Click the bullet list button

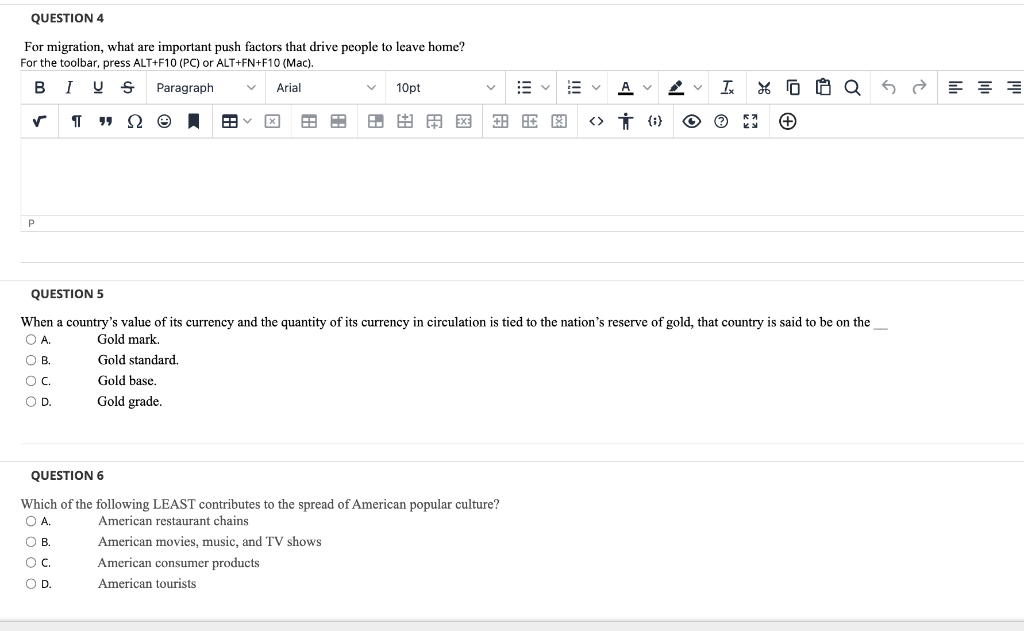tap(524, 88)
